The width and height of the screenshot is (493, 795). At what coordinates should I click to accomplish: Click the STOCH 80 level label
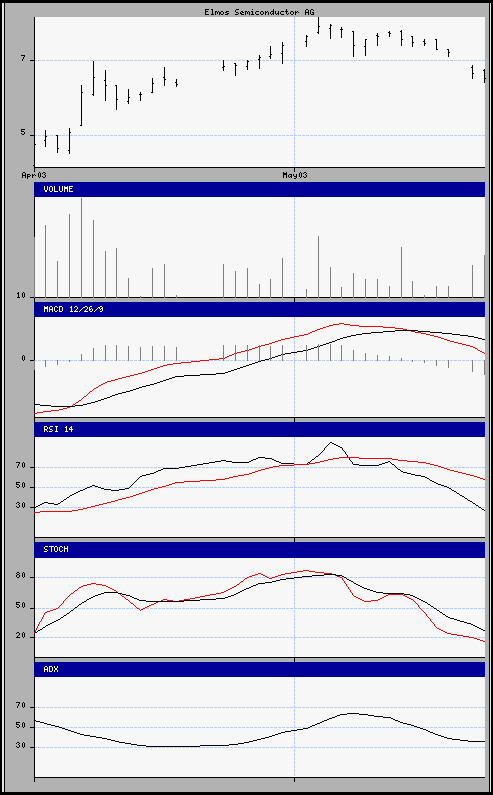click(x=20, y=576)
